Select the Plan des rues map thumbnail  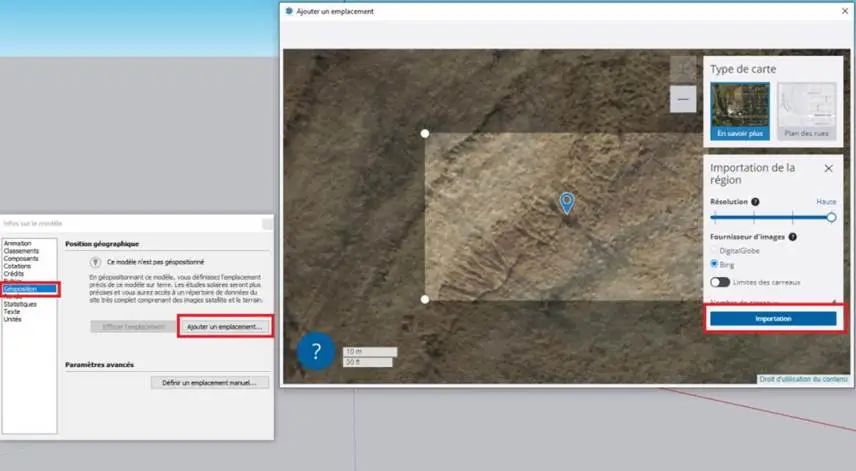pyautogui.click(x=806, y=111)
